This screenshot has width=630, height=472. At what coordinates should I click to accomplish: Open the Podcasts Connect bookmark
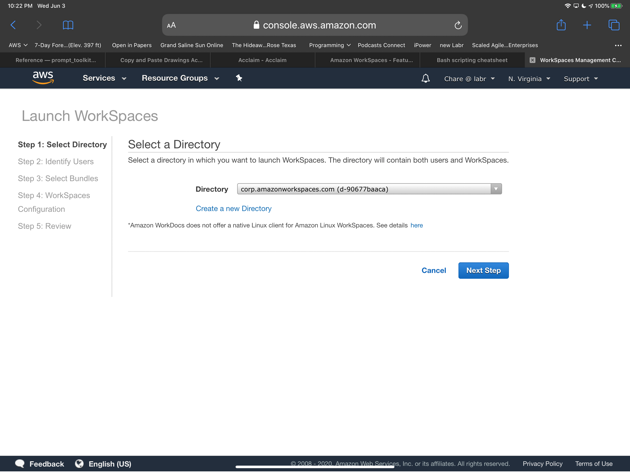tap(381, 45)
